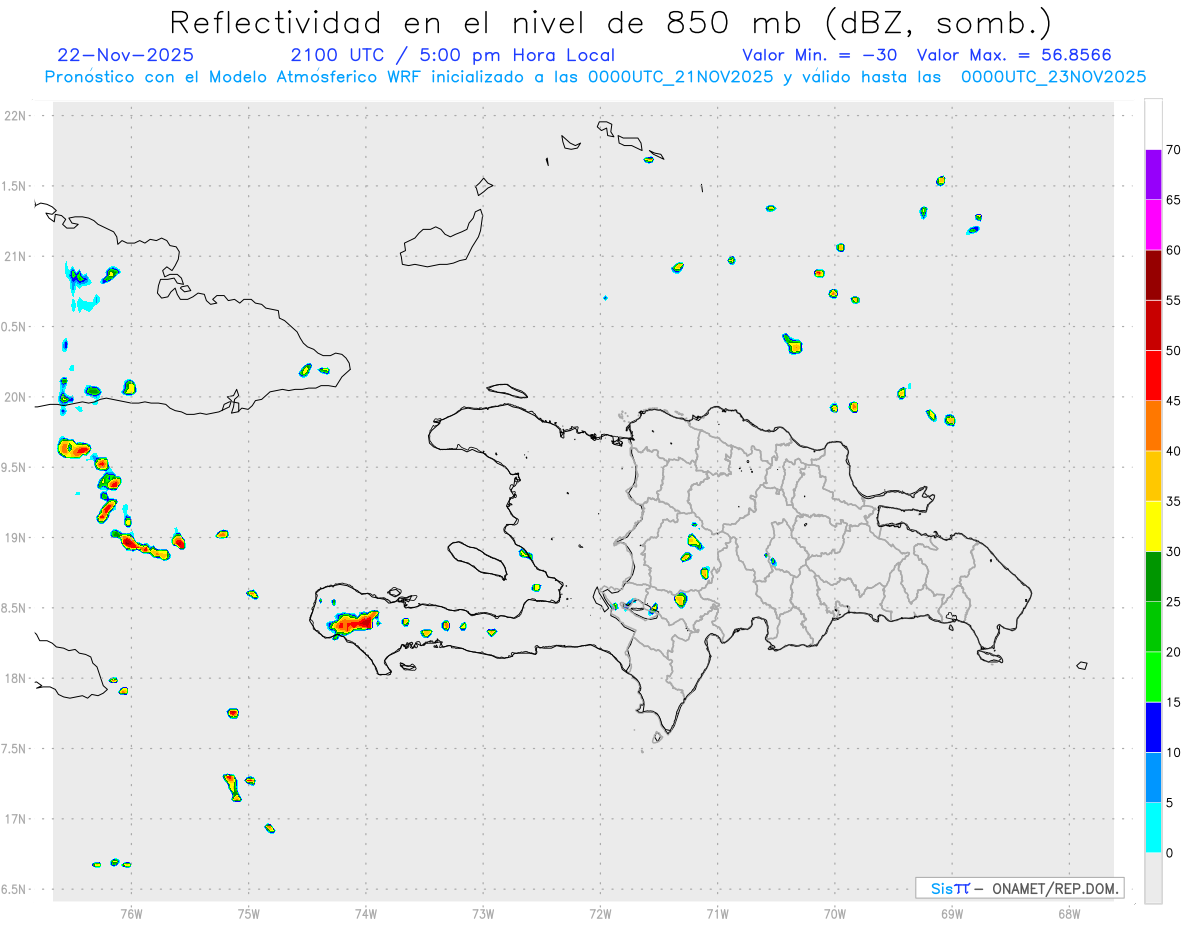The height and width of the screenshot is (927, 1200).
Task: Click the '74W' longitude label
Action: pos(366,913)
